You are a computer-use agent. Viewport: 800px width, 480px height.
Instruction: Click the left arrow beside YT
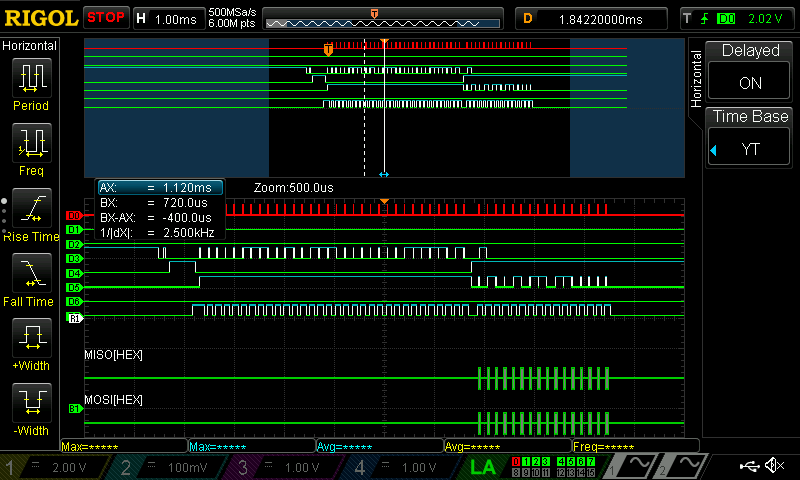coord(714,150)
